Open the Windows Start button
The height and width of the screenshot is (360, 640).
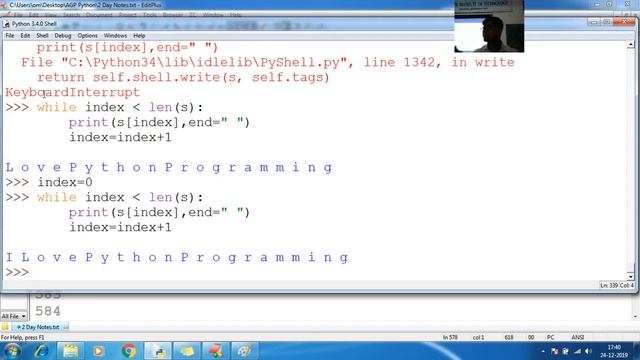pyautogui.click(x=12, y=351)
